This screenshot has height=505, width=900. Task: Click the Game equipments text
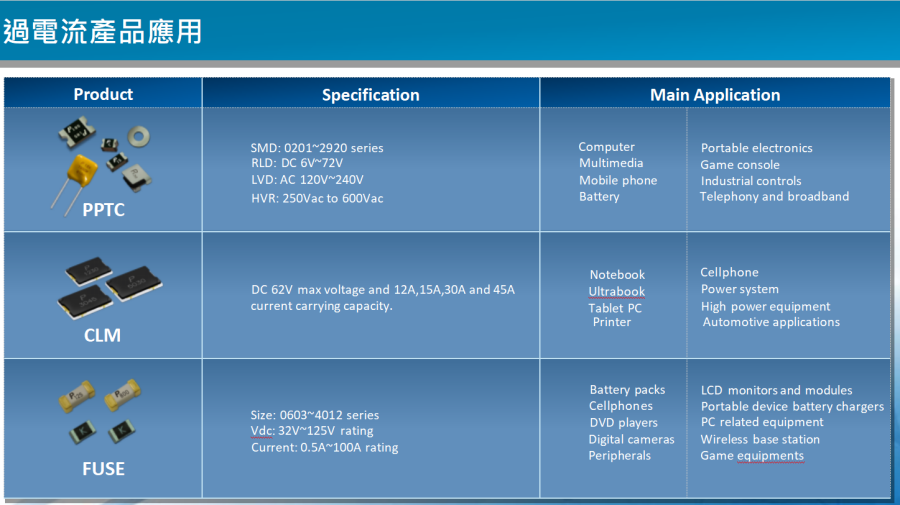(x=751, y=456)
